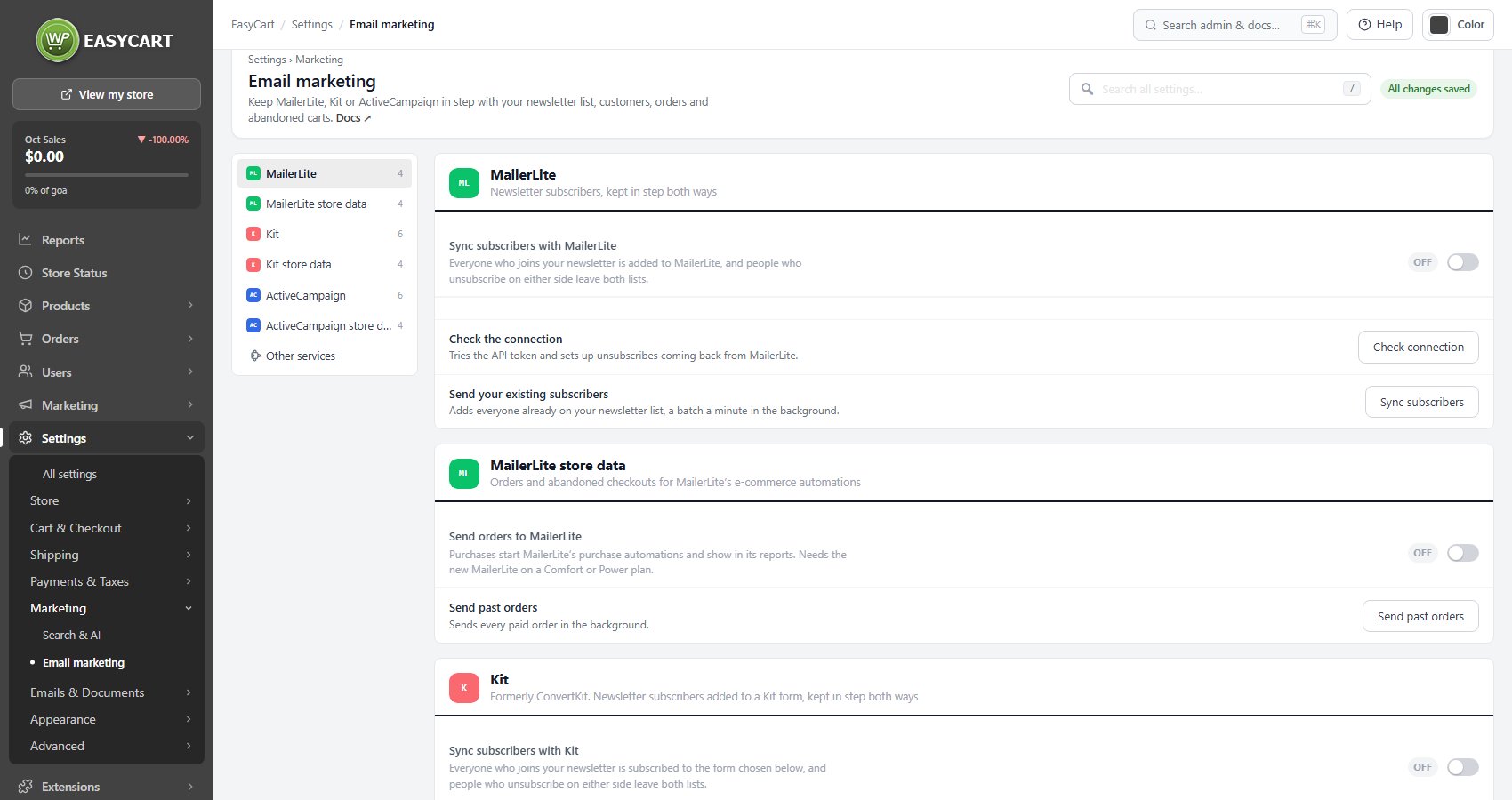Click ActiveCampaign icon in section list
The height and width of the screenshot is (800, 1512).
(253, 295)
